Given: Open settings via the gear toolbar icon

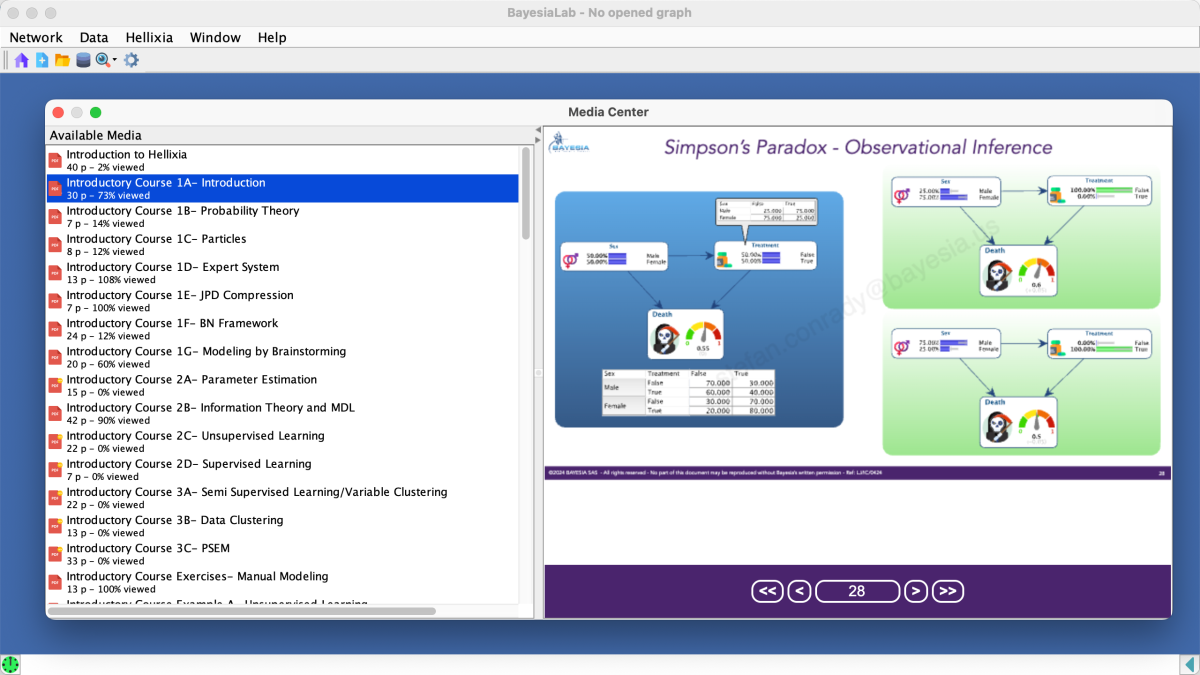Looking at the screenshot, I should pyautogui.click(x=131, y=60).
